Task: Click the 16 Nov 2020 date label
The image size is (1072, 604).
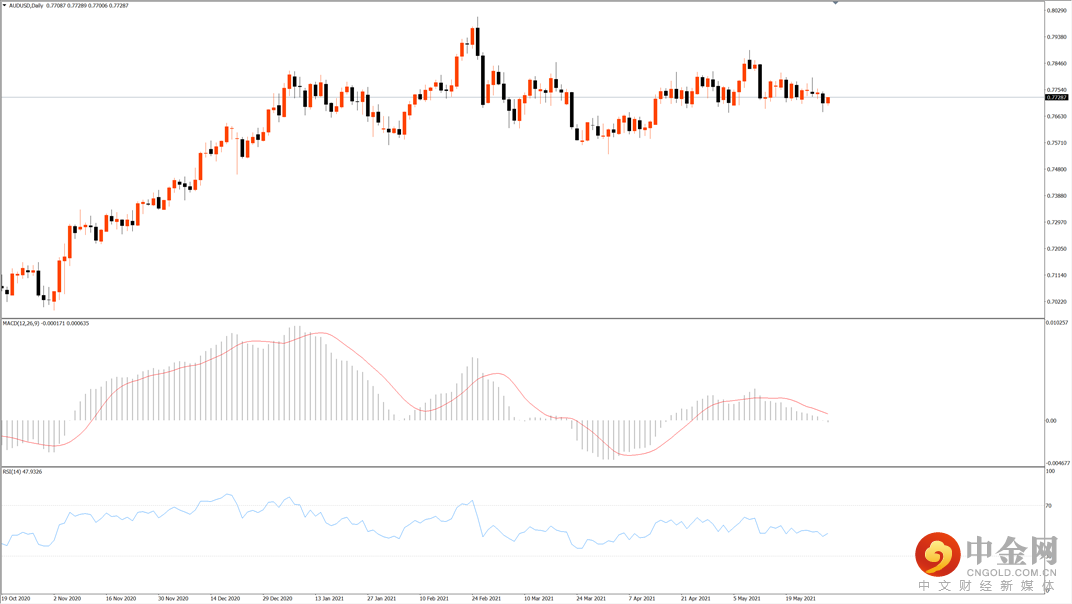Action: [120, 599]
